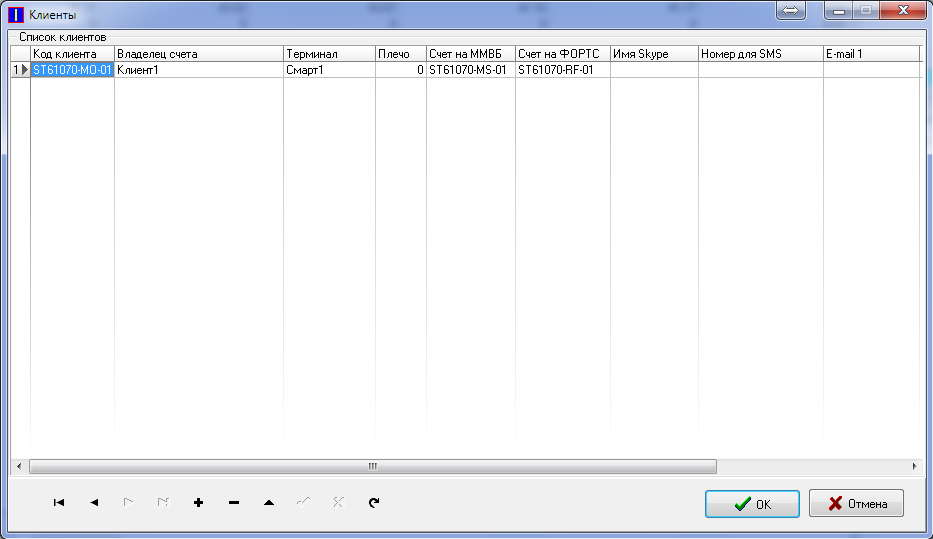Click the Терминал column header
The width and height of the screenshot is (933, 539).
[329, 54]
